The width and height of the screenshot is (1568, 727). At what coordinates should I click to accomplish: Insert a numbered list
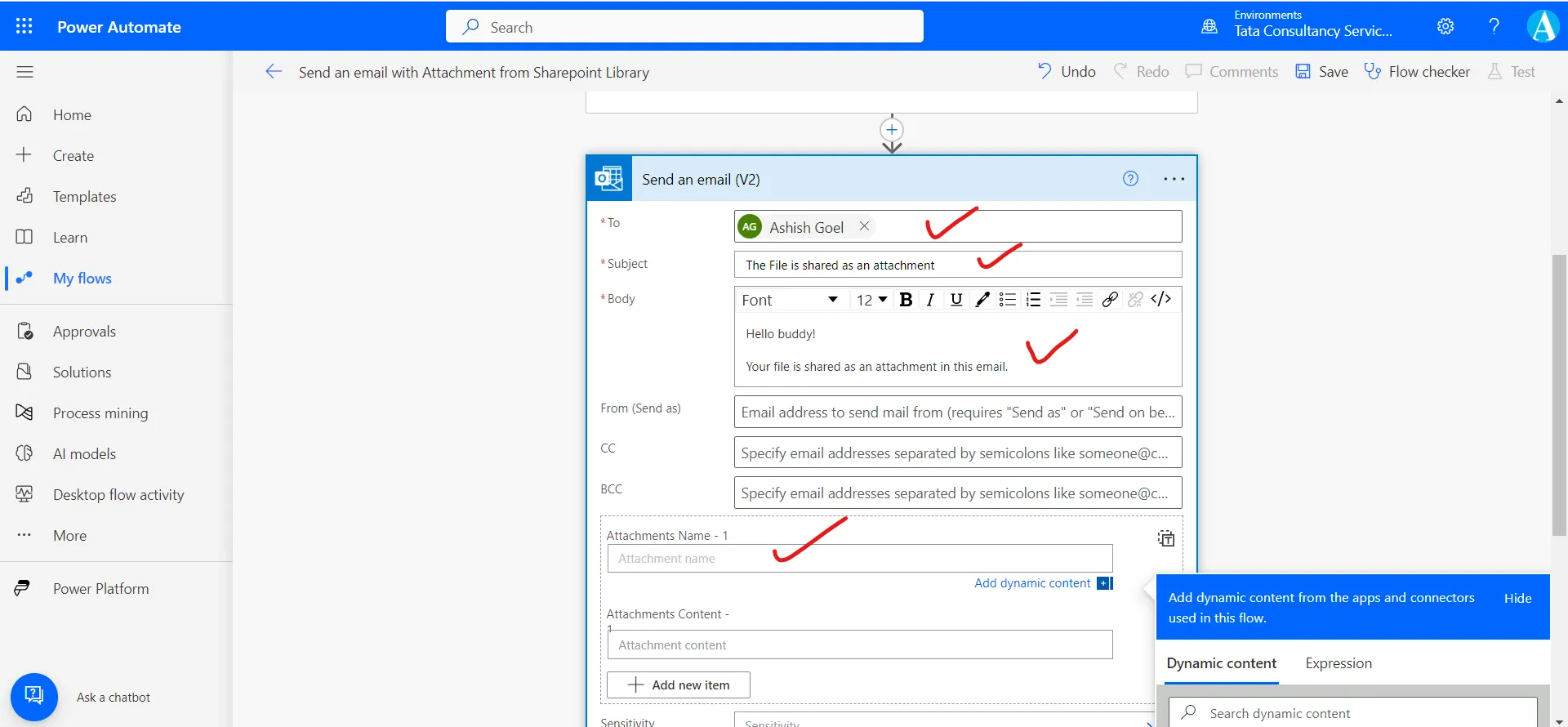(x=1033, y=300)
